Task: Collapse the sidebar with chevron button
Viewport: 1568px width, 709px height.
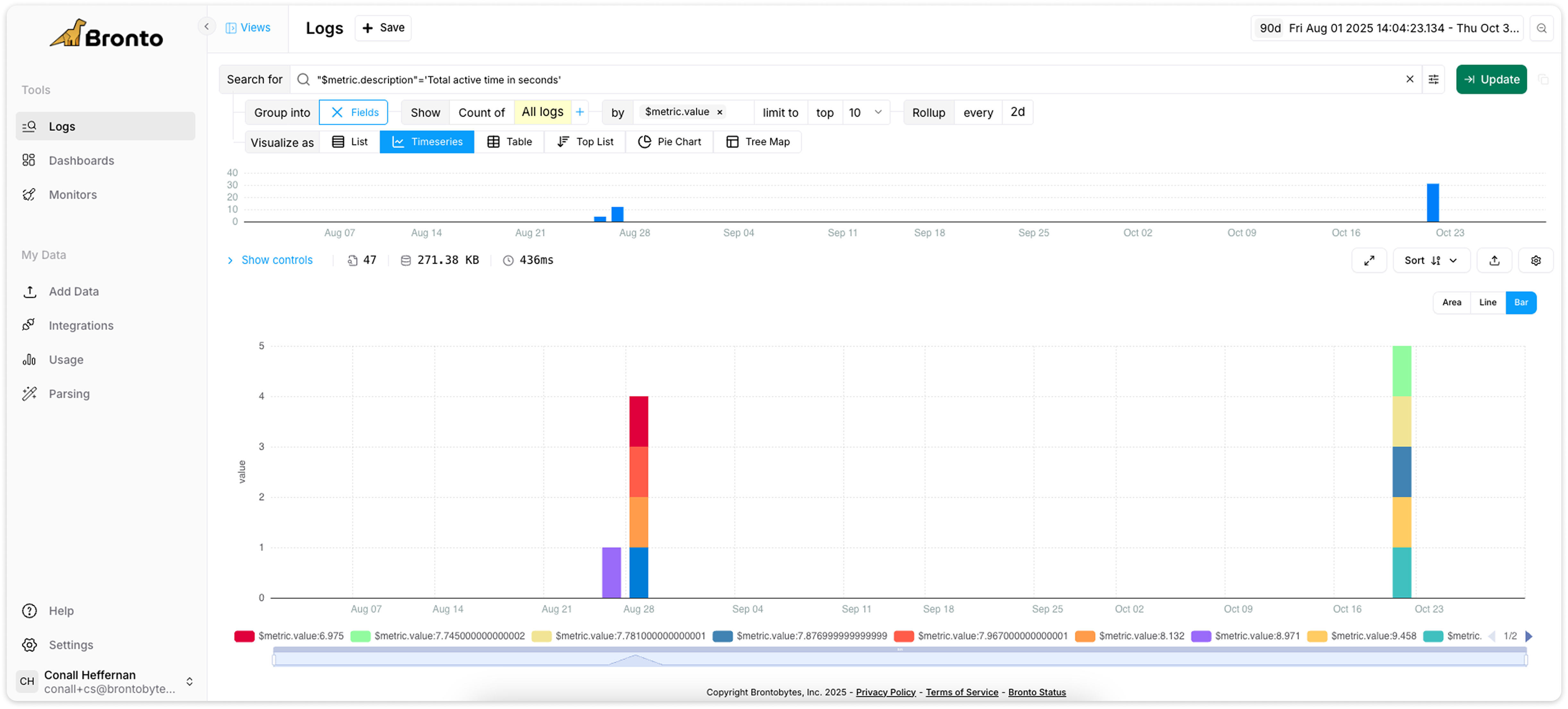Action: (x=207, y=27)
